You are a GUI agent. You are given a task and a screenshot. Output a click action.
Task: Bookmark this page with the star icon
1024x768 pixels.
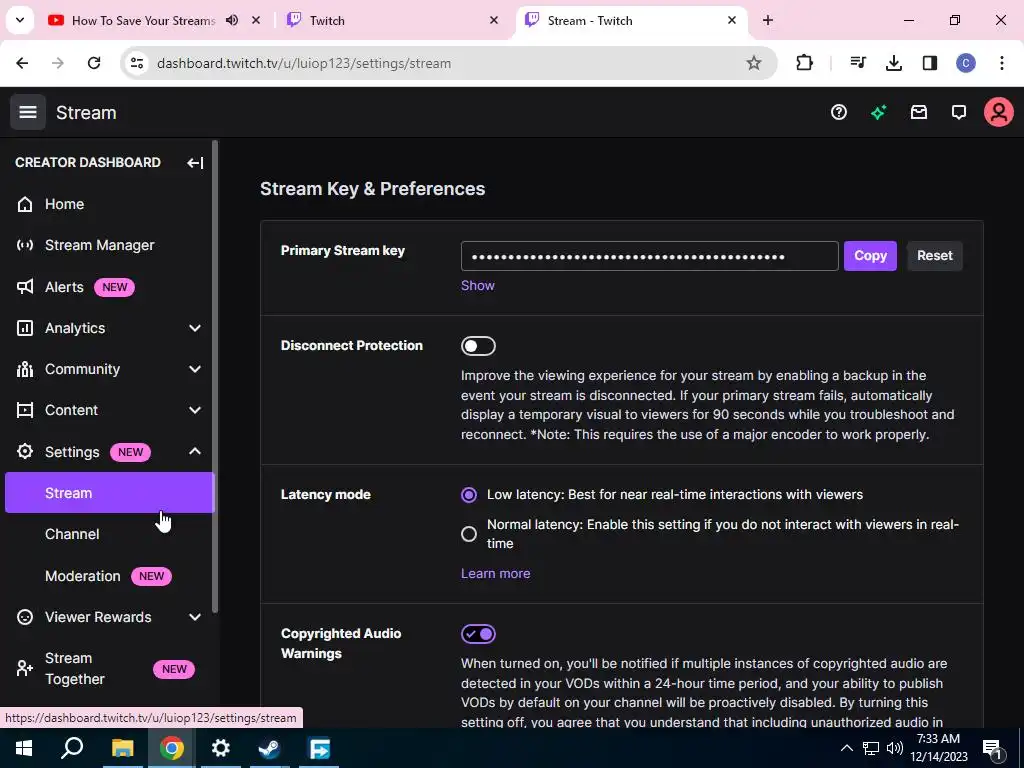coord(754,63)
